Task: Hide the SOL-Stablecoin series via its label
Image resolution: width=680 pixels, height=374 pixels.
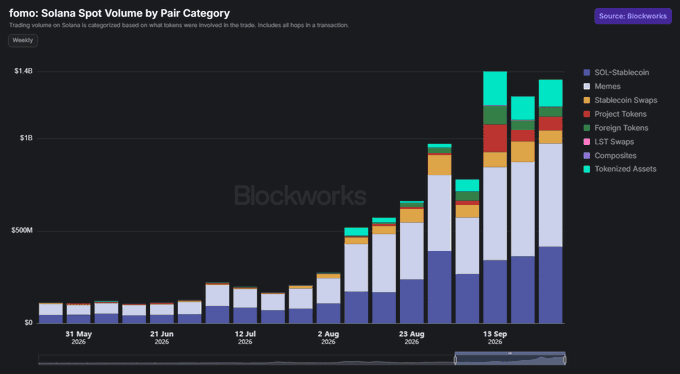Action: click(621, 72)
